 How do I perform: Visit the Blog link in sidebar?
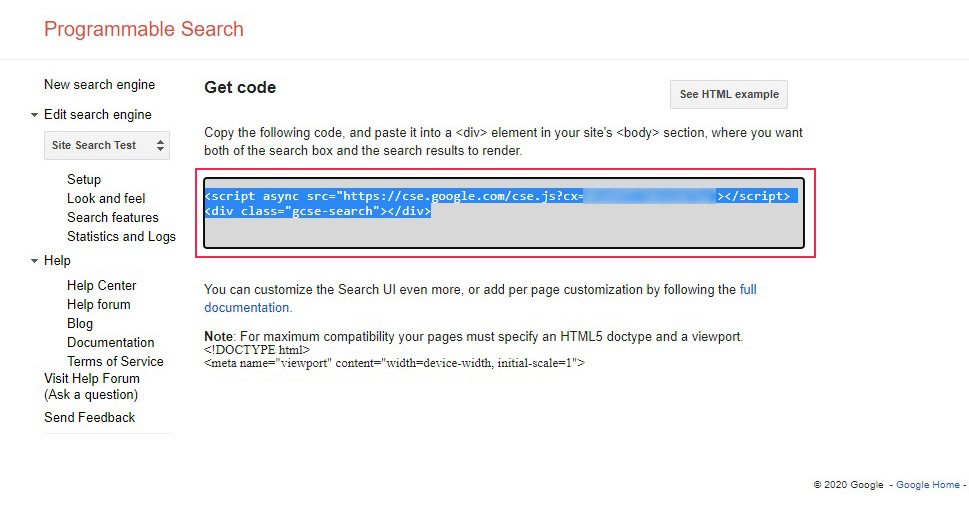click(80, 324)
